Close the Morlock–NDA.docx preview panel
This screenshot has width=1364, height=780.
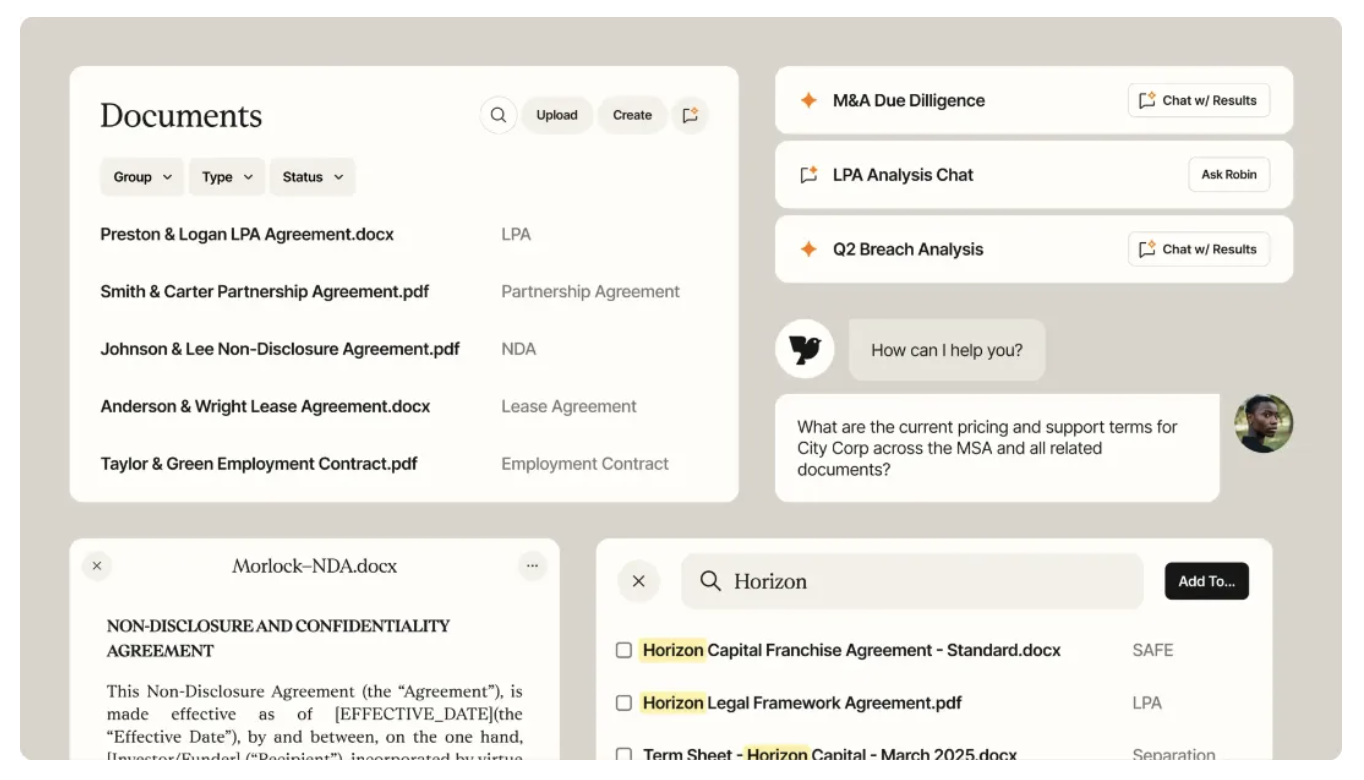(97, 566)
